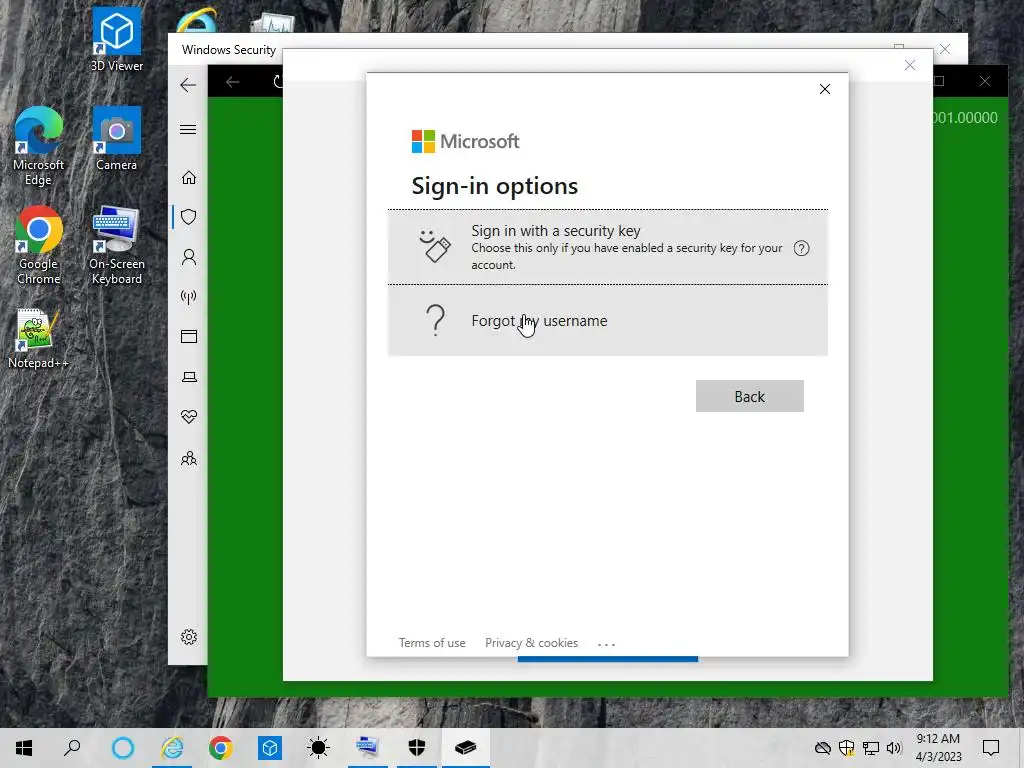Screen dimensions: 1024x768
Task: Open the Privacy & cookies link
Action: pyautogui.click(x=531, y=643)
